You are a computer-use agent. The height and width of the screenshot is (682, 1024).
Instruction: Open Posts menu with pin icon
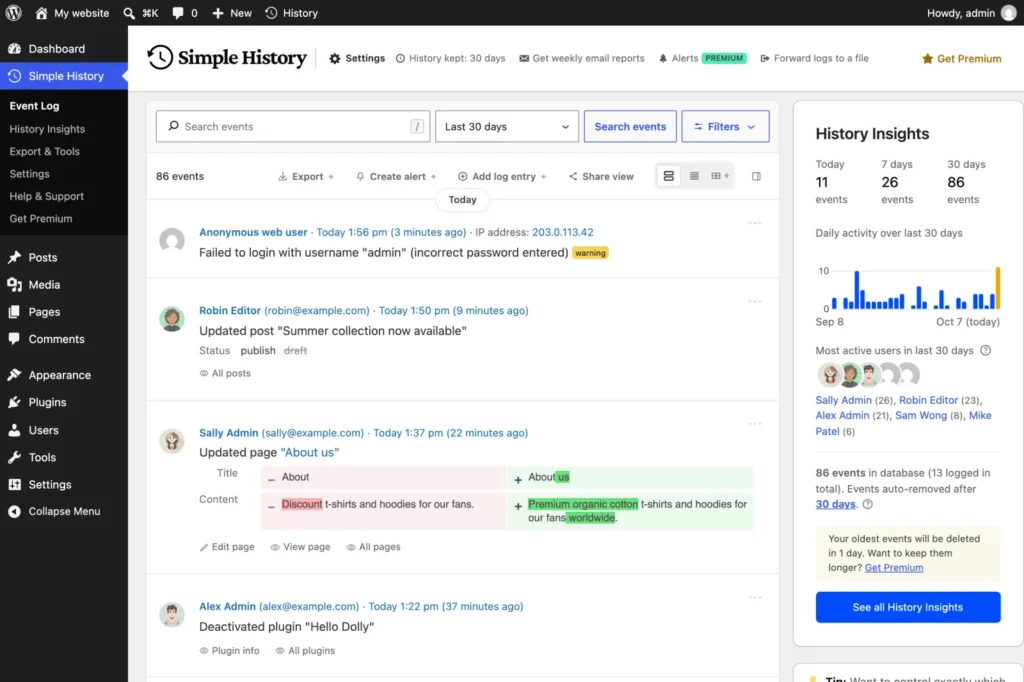(x=64, y=257)
